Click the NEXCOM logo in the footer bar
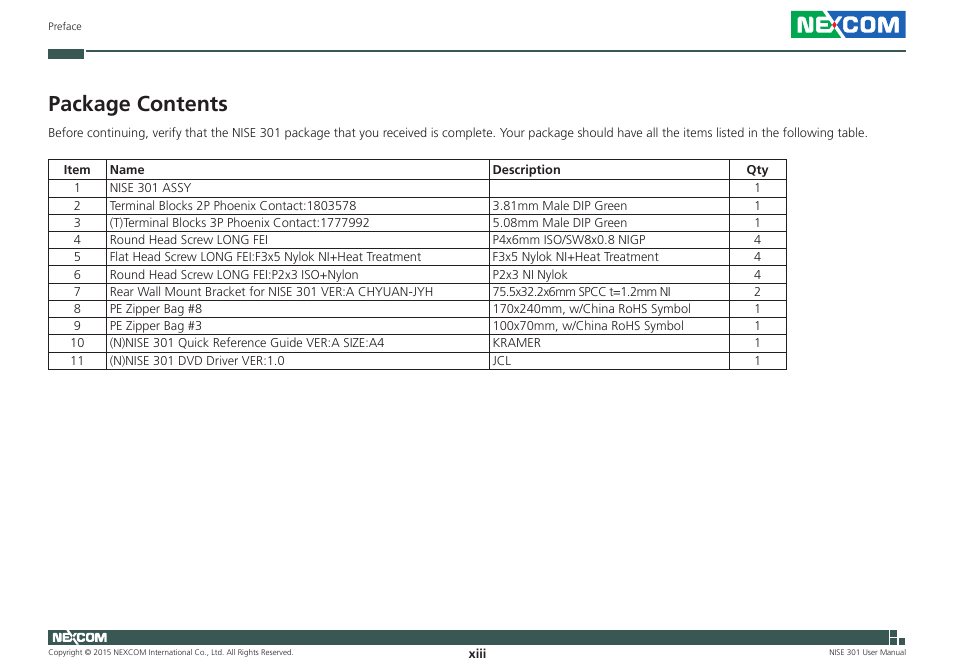Screen dimensions: 954x672 click(79, 637)
